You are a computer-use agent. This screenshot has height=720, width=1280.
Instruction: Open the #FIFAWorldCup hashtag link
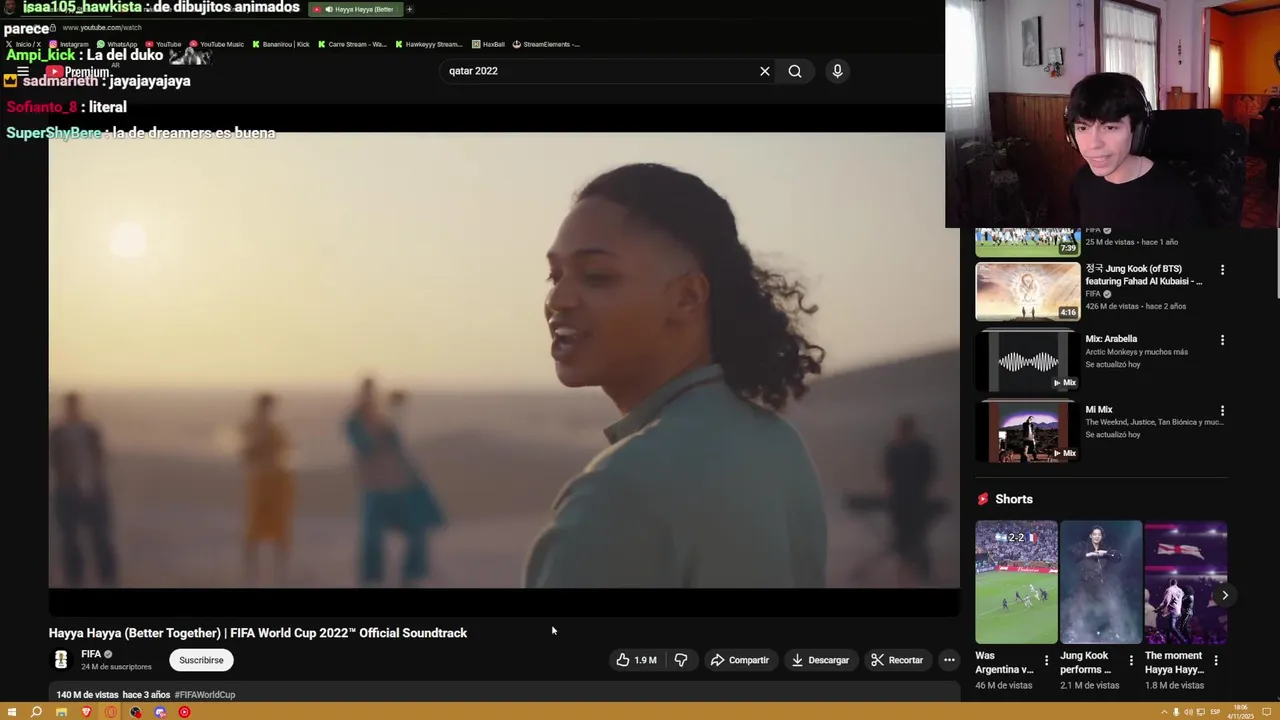[x=205, y=695]
